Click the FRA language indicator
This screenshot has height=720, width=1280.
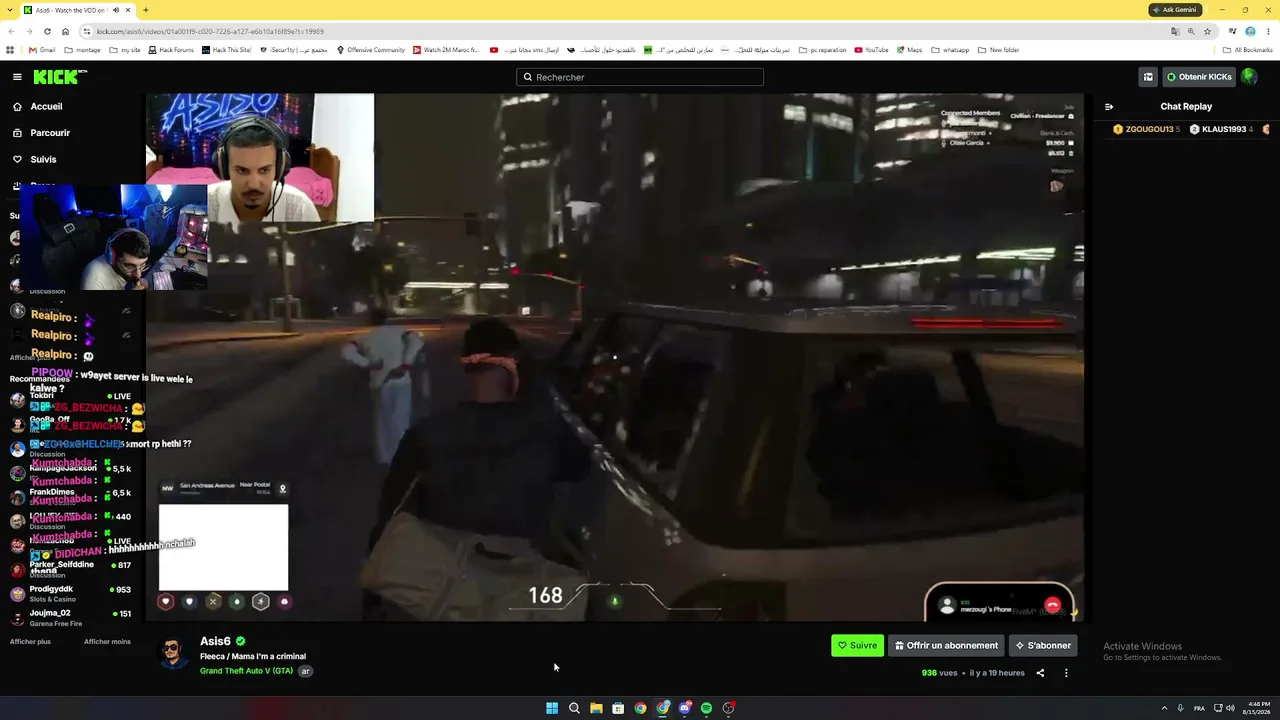click(x=1199, y=708)
